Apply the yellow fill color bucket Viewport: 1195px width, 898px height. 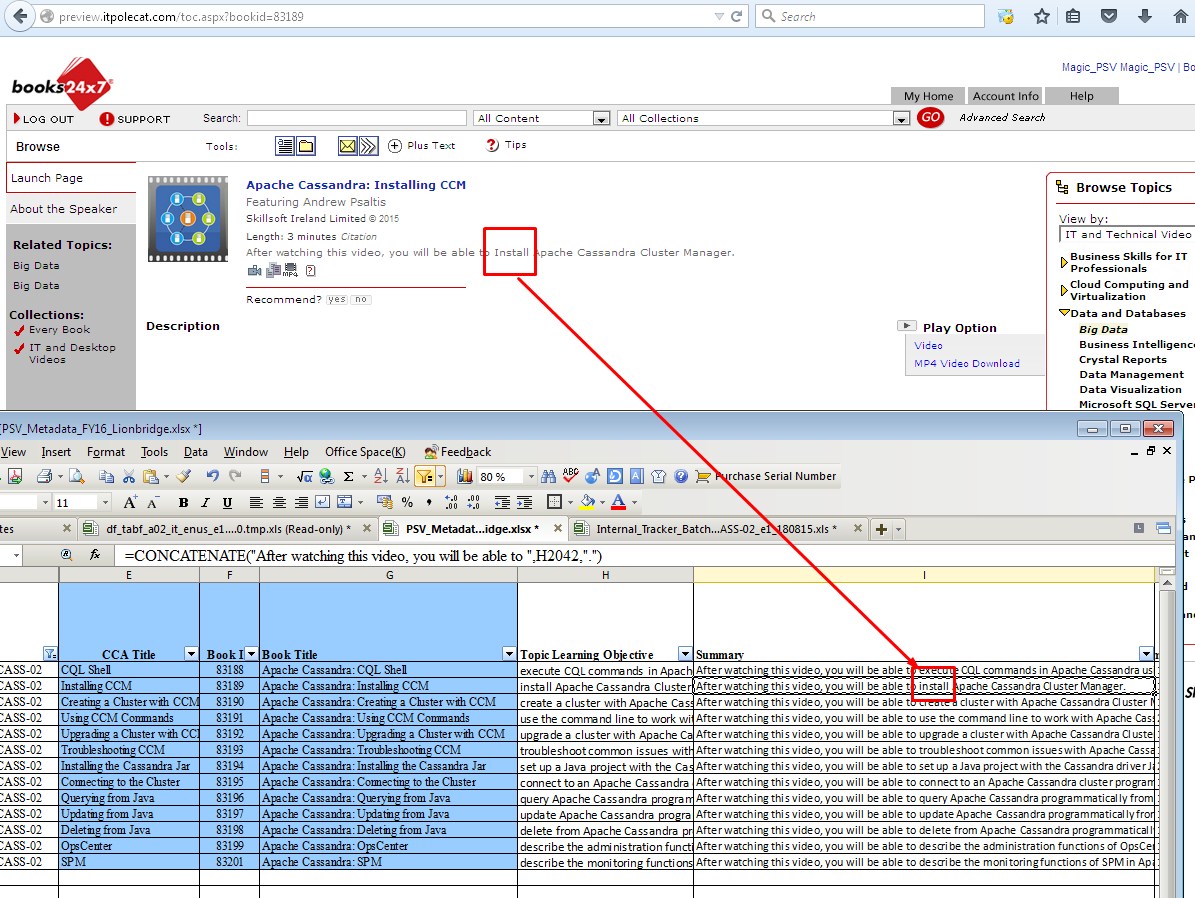pyautogui.click(x=586, y=502)
